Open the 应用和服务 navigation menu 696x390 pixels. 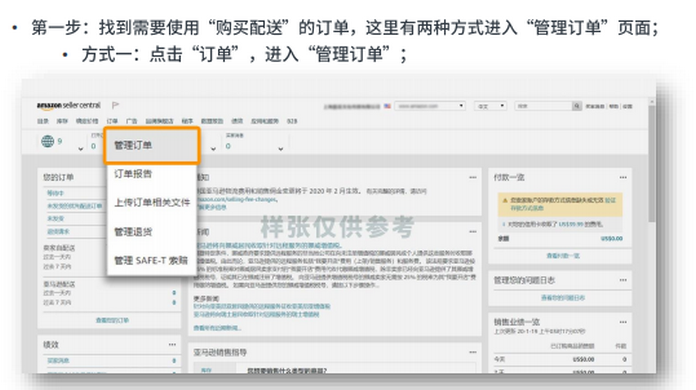tap(265, 121)
